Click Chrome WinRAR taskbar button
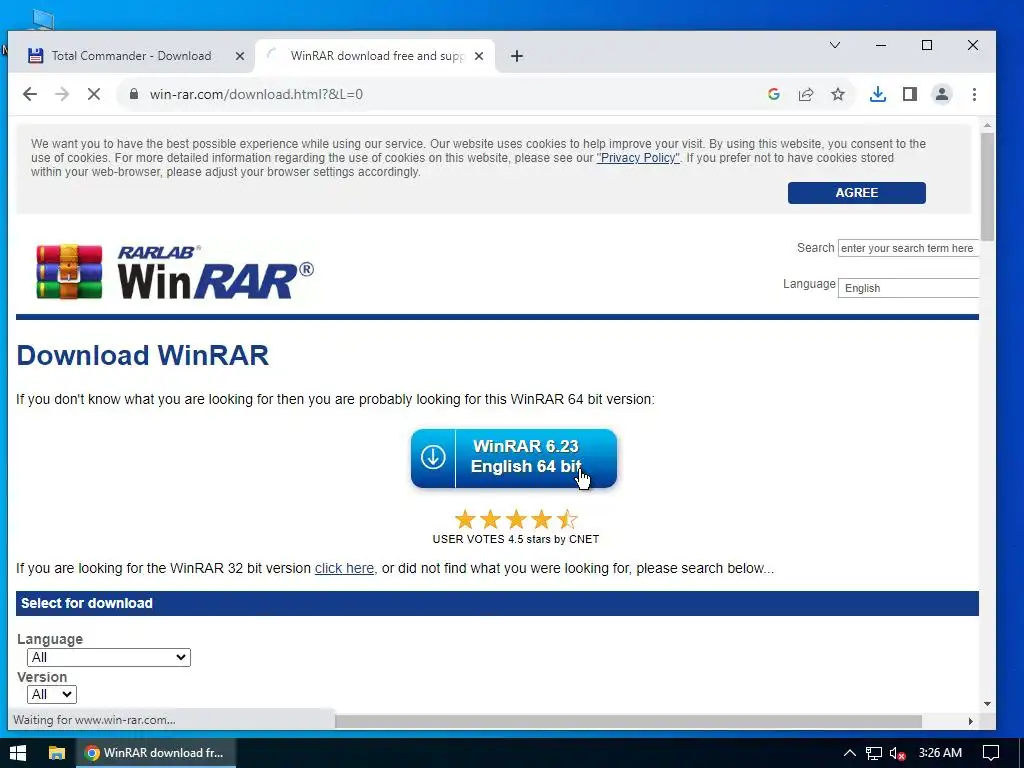 tap(155, 753)
